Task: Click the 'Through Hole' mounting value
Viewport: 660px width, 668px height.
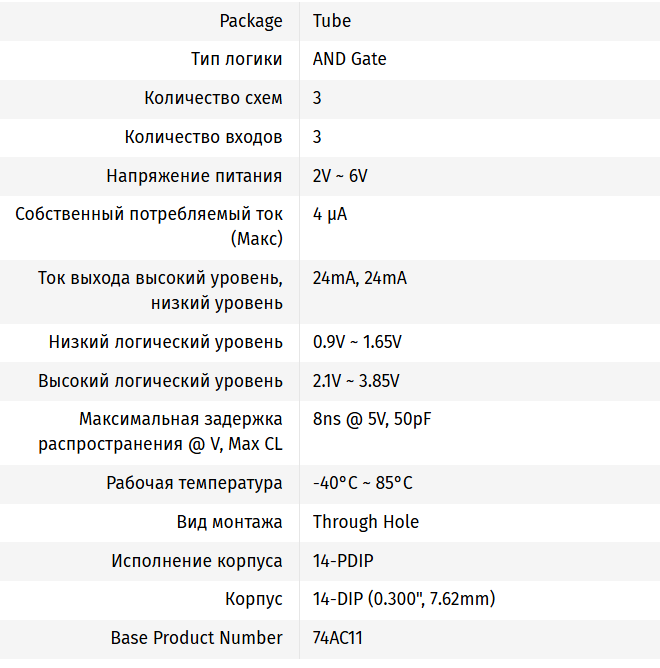Action: point(366,522)
